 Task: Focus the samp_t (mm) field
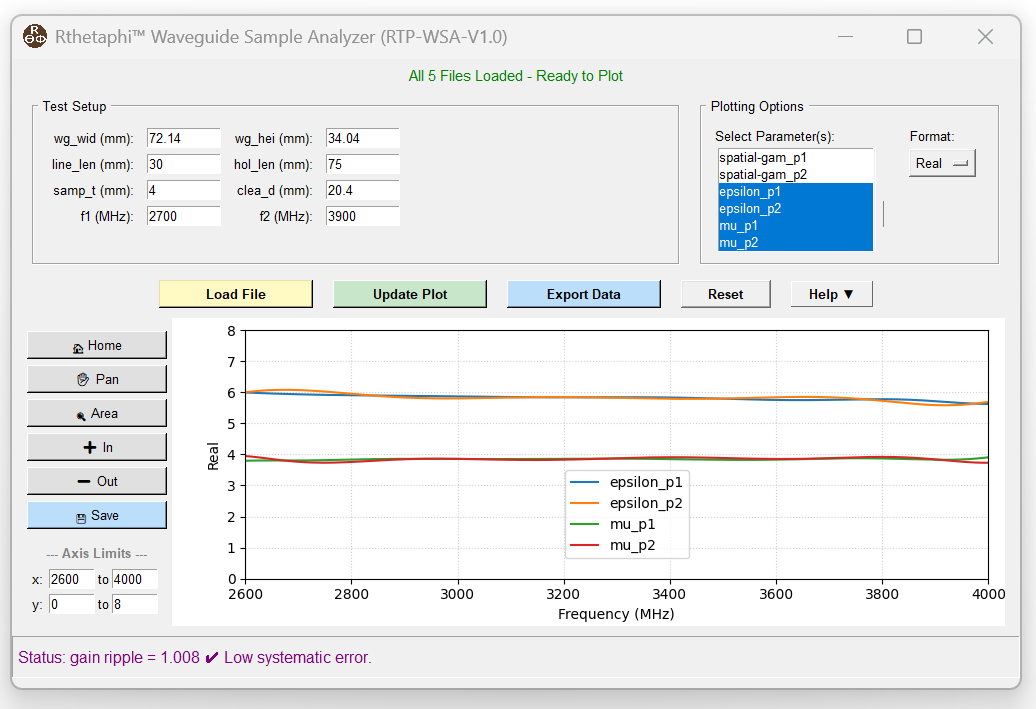pos(184,190)
